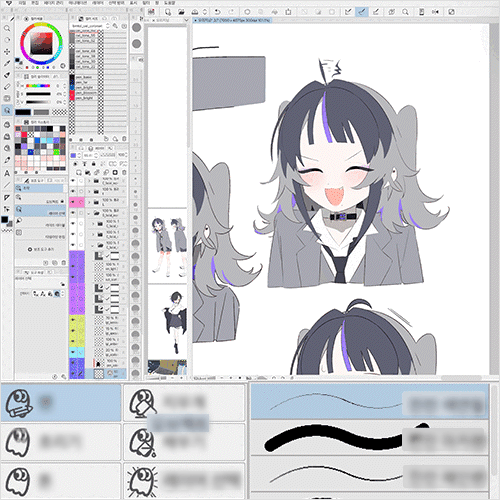500x500 pixels.
Task: Toggle eye visibility of the cyan-marked layer
Action: click(73, 351)
